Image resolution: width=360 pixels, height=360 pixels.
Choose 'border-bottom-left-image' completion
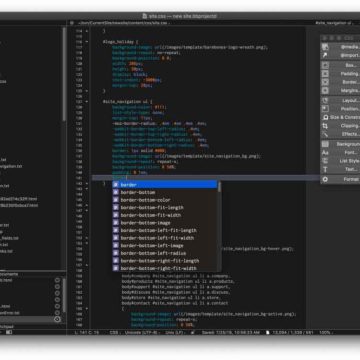(x=165, y=246)
